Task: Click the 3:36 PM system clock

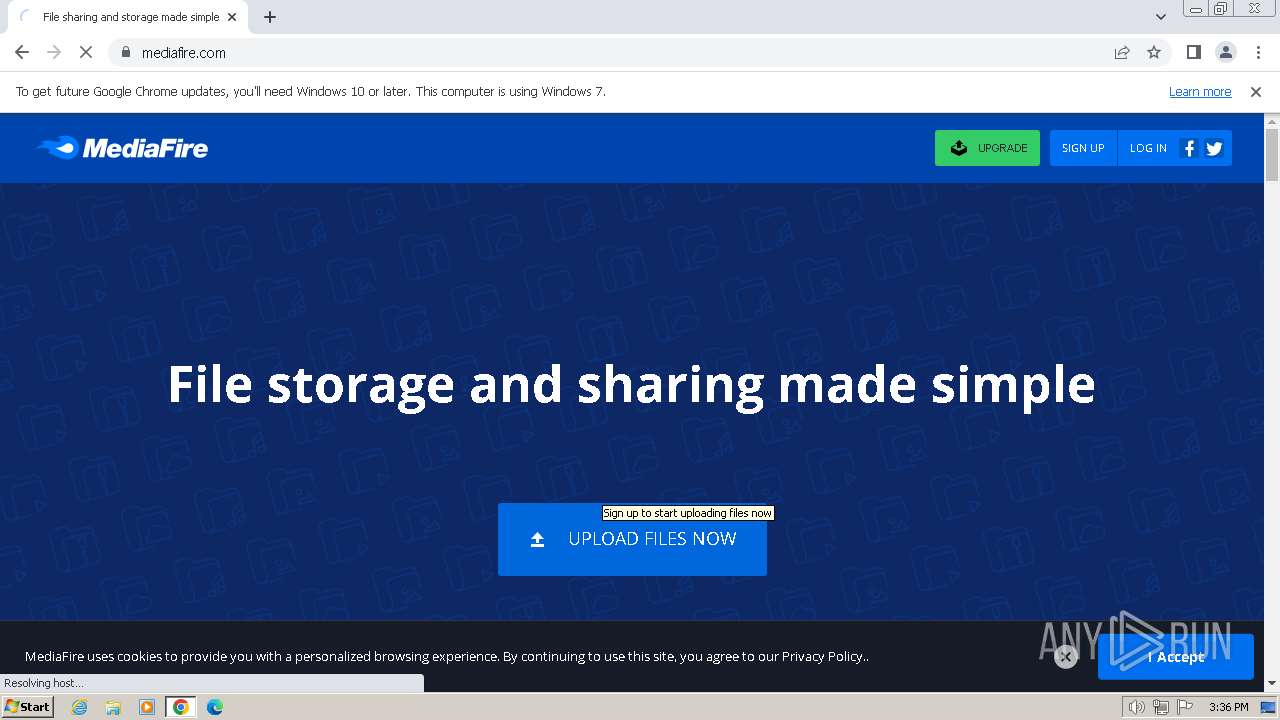Action: (1228, 707)
